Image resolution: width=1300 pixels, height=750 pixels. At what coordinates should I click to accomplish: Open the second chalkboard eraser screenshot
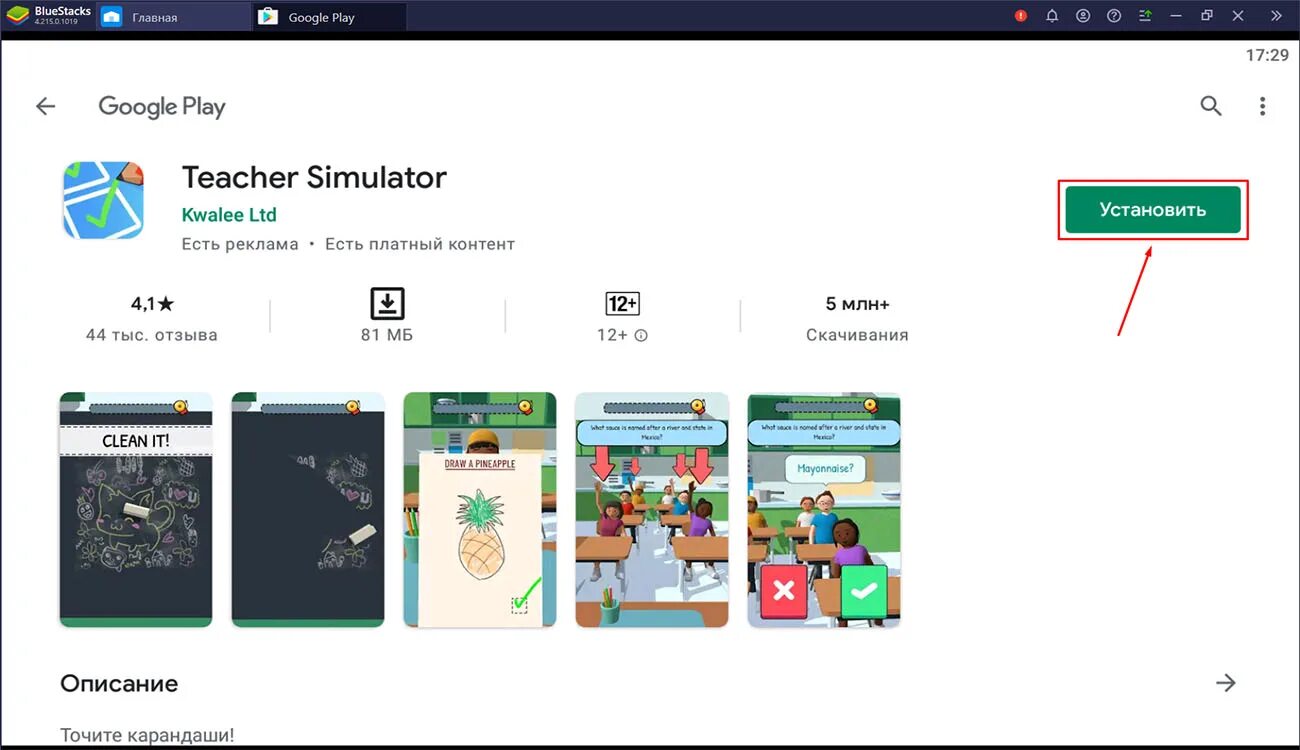[308, 510]
